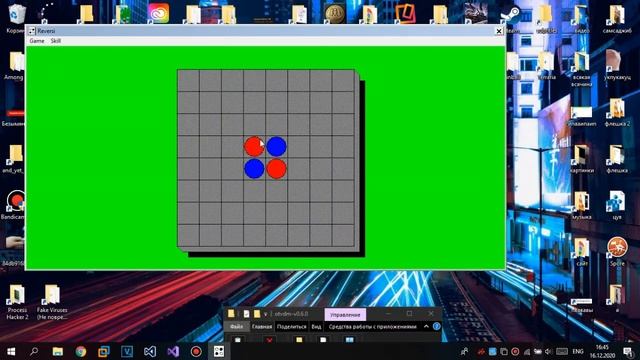The image size is (640, 360).
Task: Open the Explorer quick access toolbar dropdown
Action: point(266,314)
